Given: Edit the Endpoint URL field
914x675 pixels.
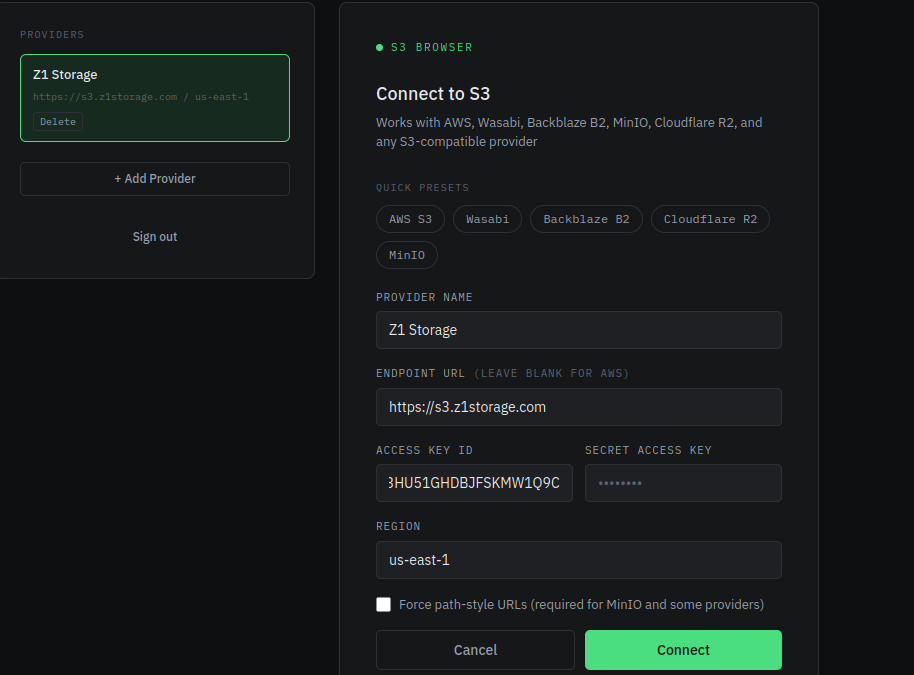Looking at the screenshot, I should point(579,407).
